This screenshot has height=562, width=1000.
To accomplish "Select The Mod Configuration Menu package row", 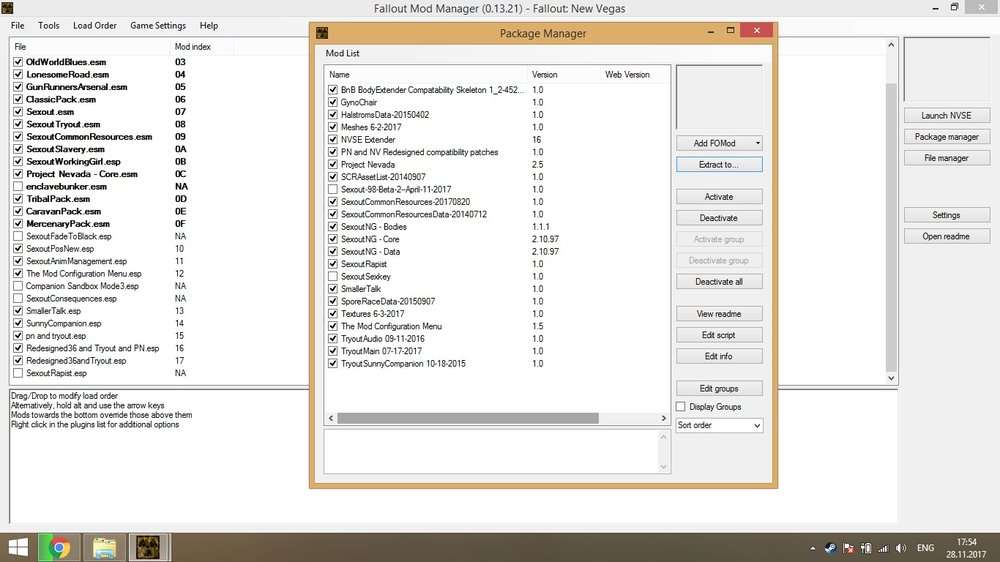I will pyautogui.click(x=497, y=326).
